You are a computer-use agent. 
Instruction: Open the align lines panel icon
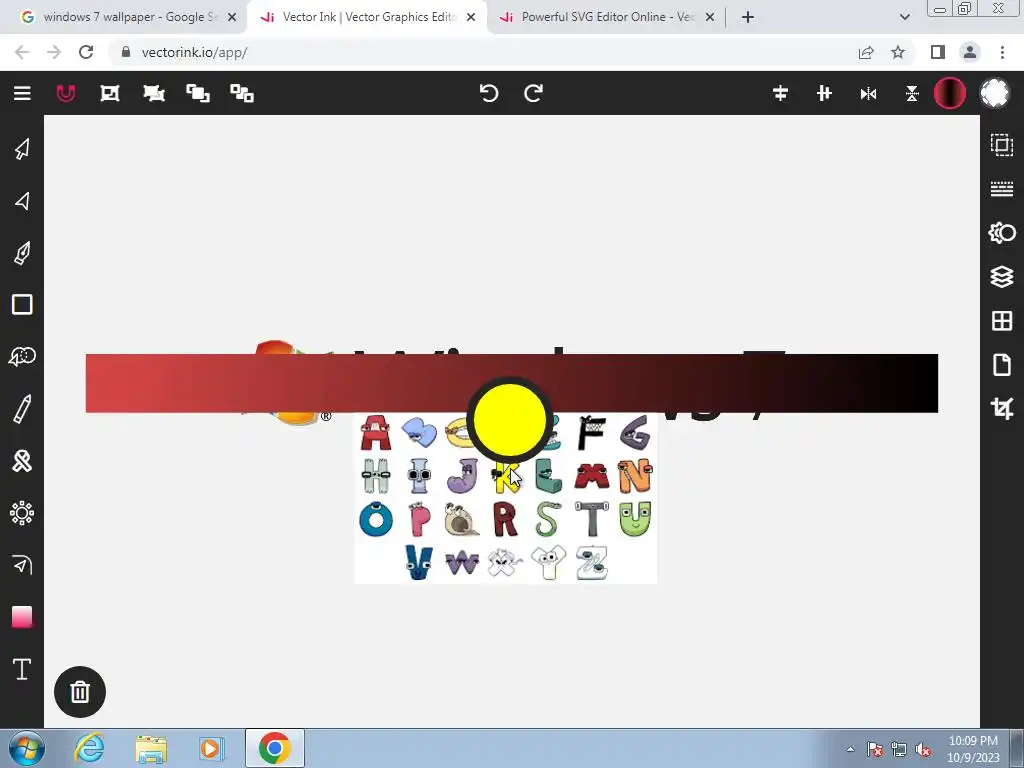(1002, 189)
